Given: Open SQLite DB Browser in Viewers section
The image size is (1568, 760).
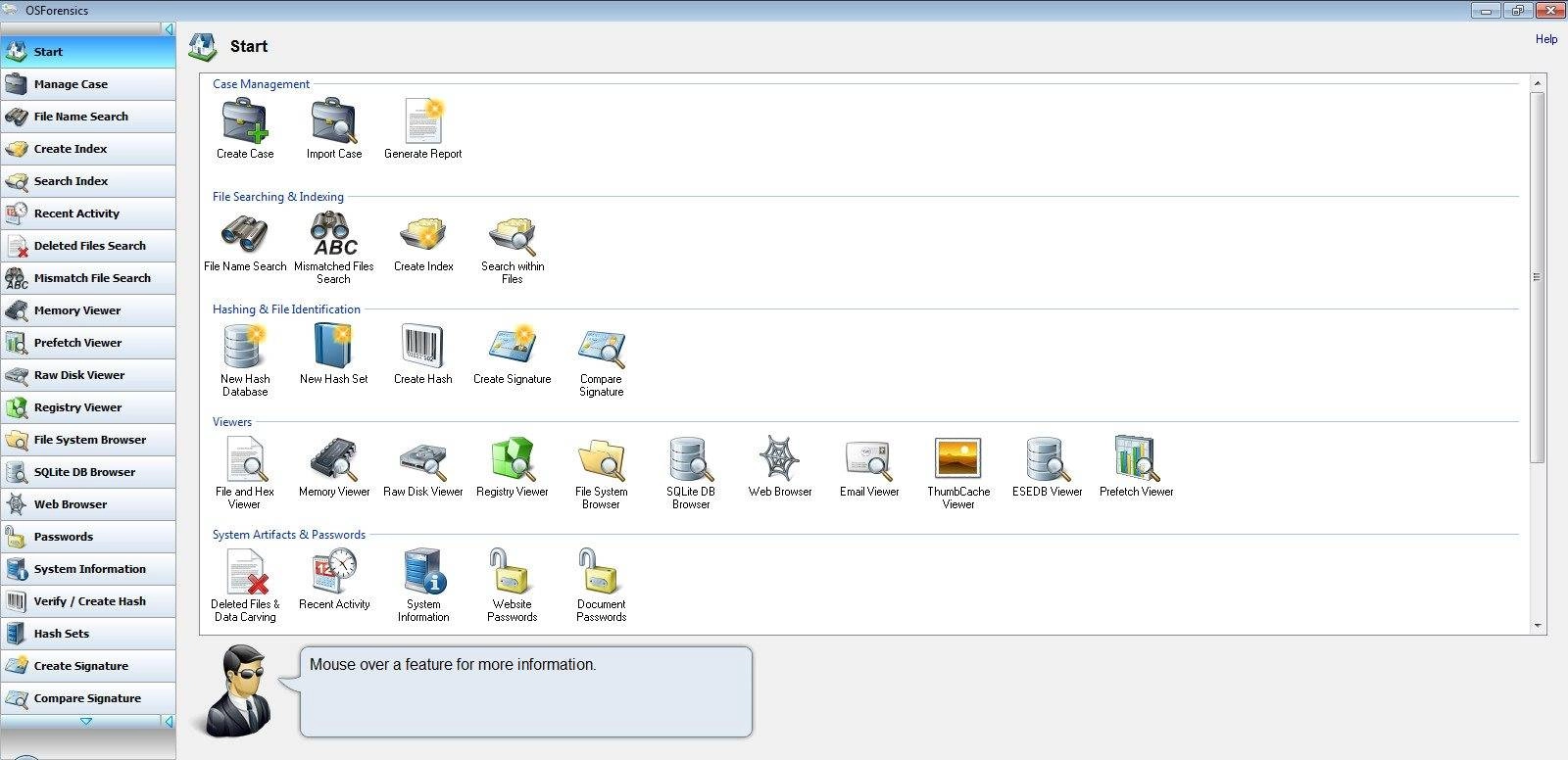Looking at the screenshot, I should [x=691, y=458].
